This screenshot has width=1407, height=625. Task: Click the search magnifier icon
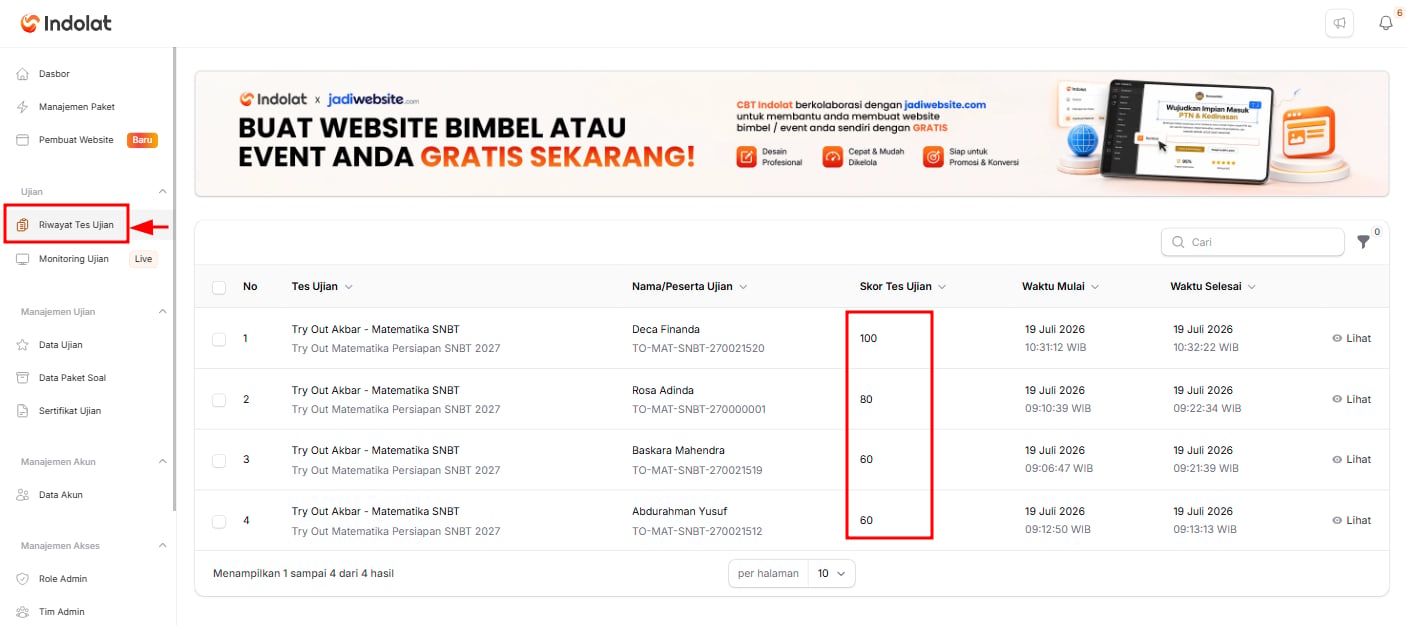pyautogui.click(x=1178, y=242)
